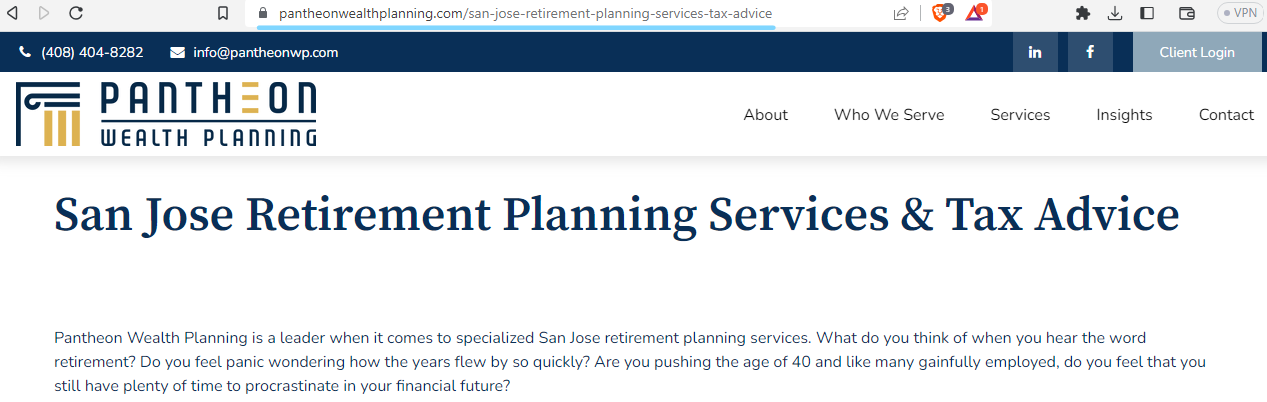Click the Client Login button
The image size is (1267, 402).
coord(1197,52)
